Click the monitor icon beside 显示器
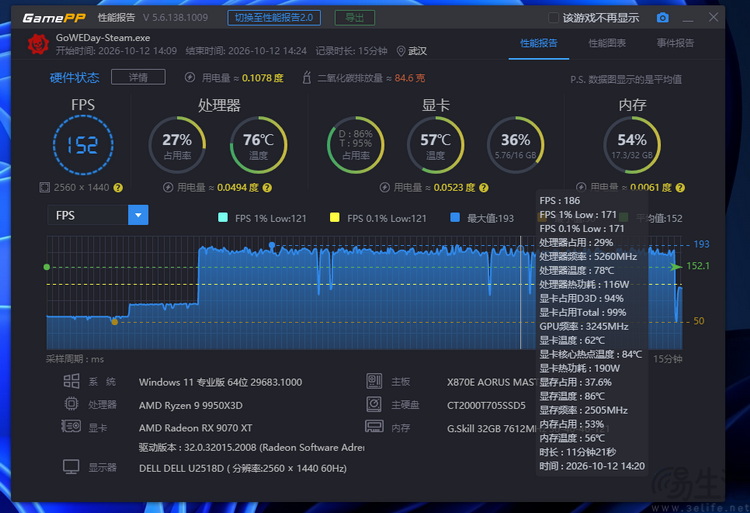 click(71, 467)
